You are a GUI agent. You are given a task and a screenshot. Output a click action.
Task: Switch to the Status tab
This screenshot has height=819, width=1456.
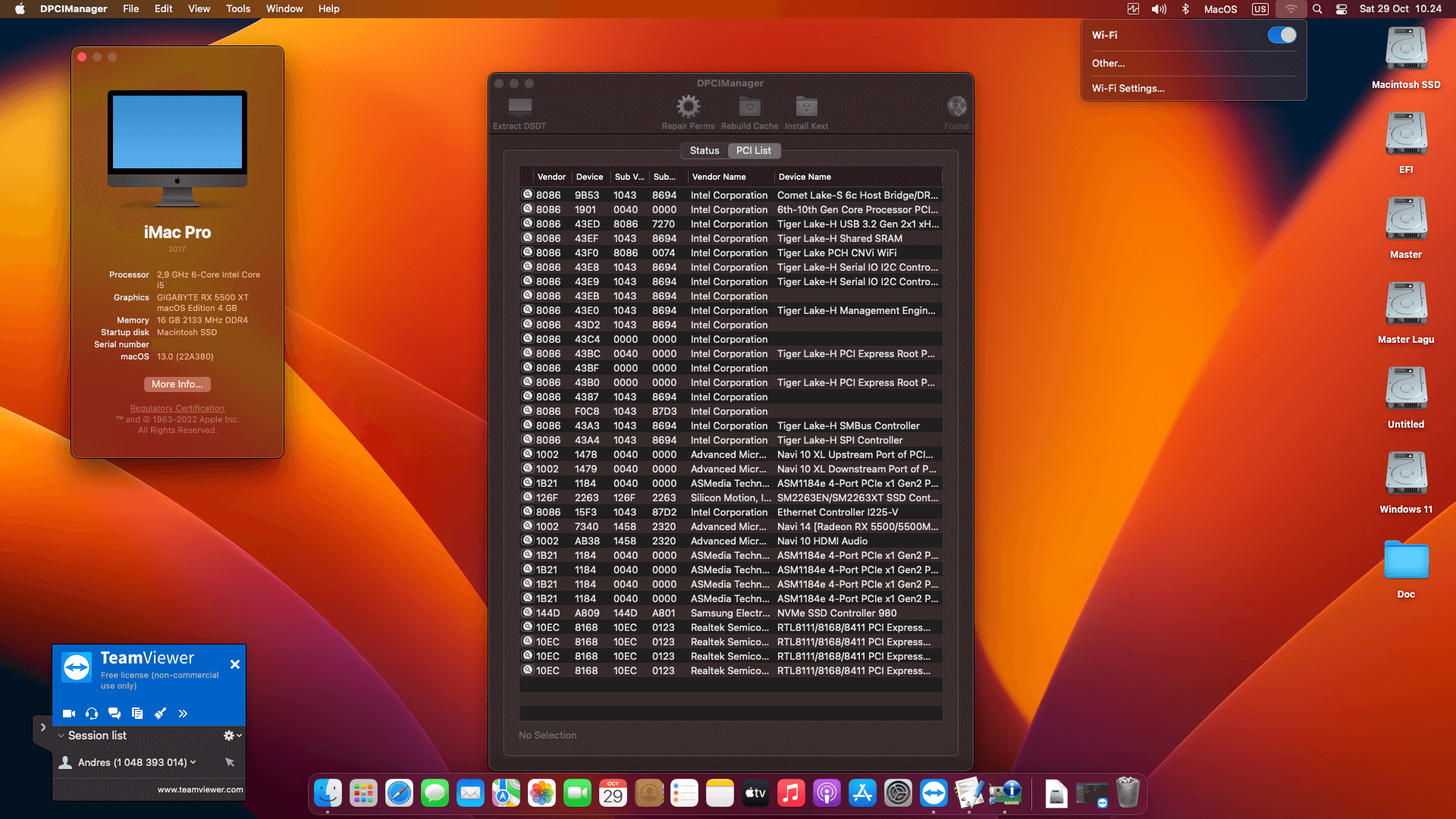pyautogui.click(x=704, y=151)
